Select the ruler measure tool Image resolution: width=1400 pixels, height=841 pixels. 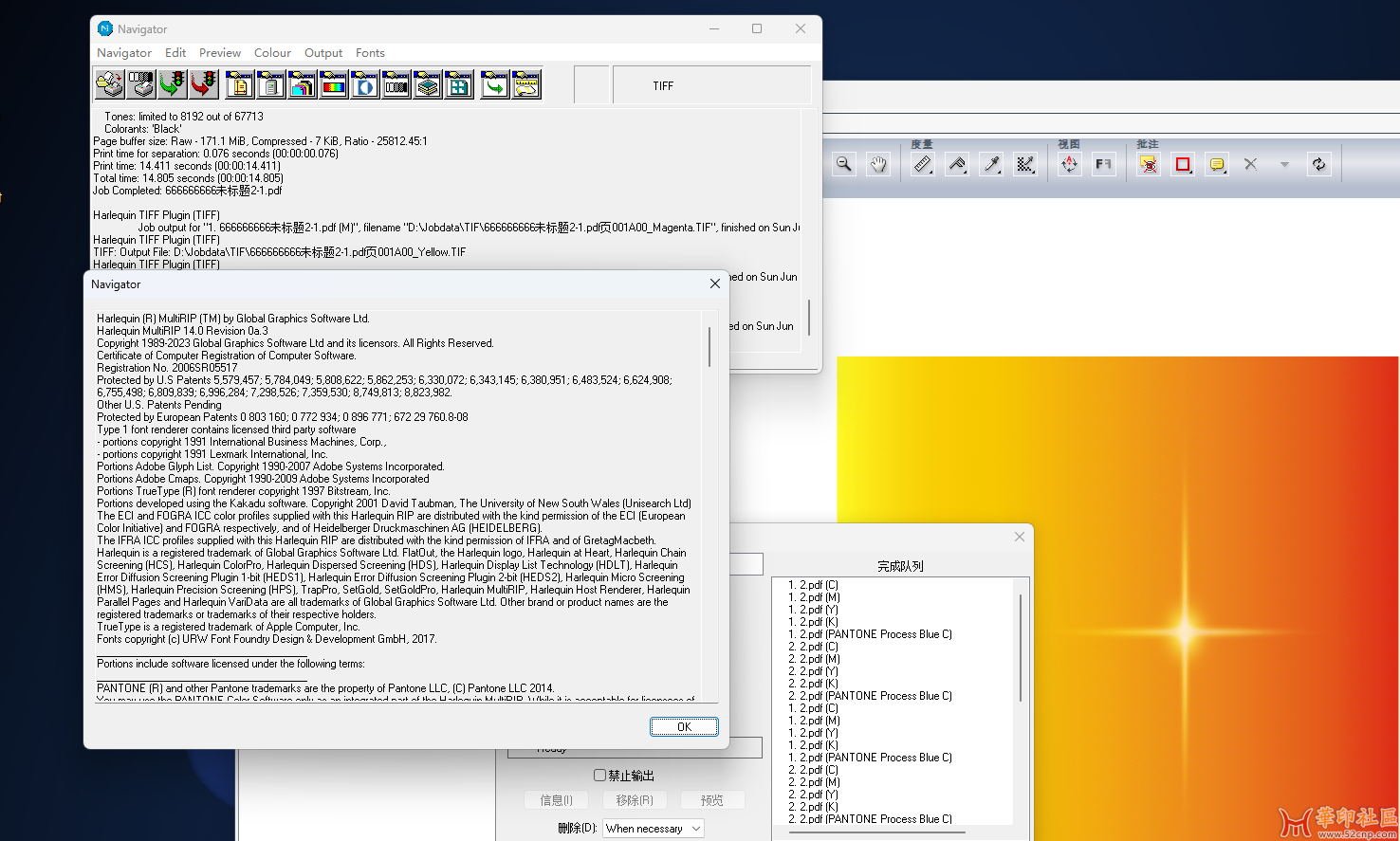pos(922,164)
